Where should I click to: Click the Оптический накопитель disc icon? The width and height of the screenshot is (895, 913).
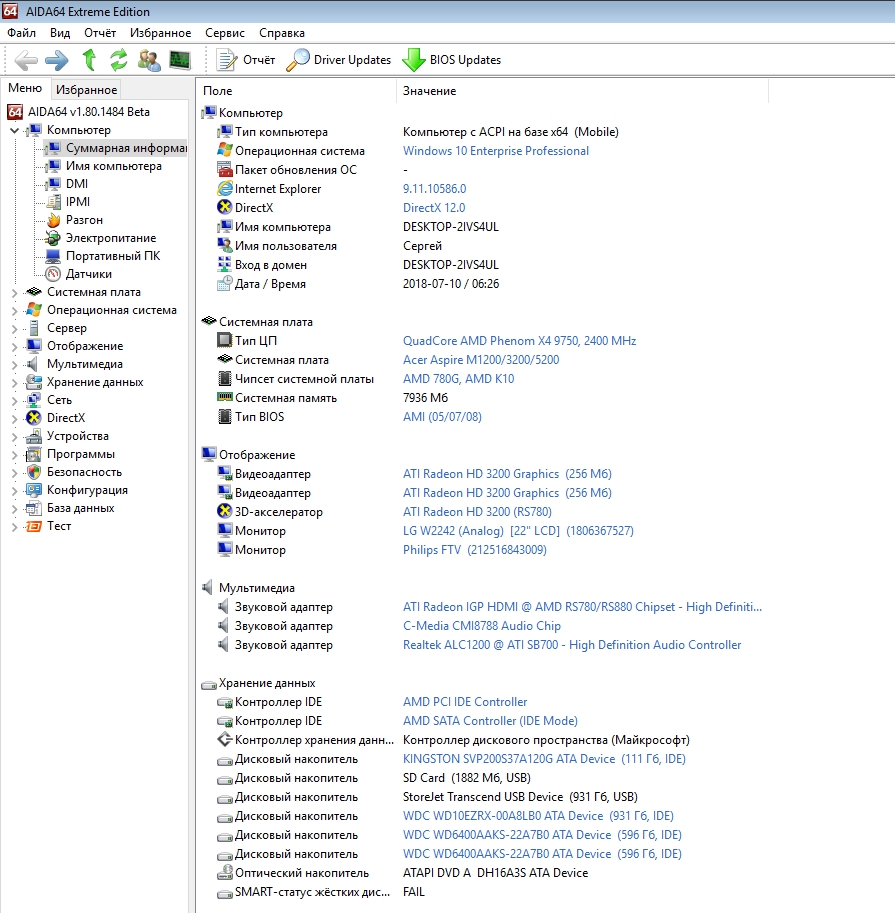pos(225,873)
